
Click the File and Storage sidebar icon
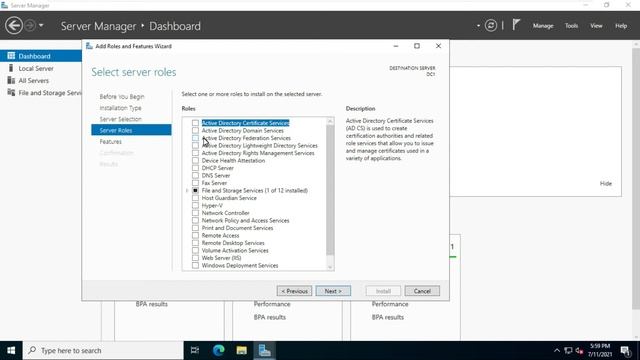pyautogui.click(x=11, y=92)
